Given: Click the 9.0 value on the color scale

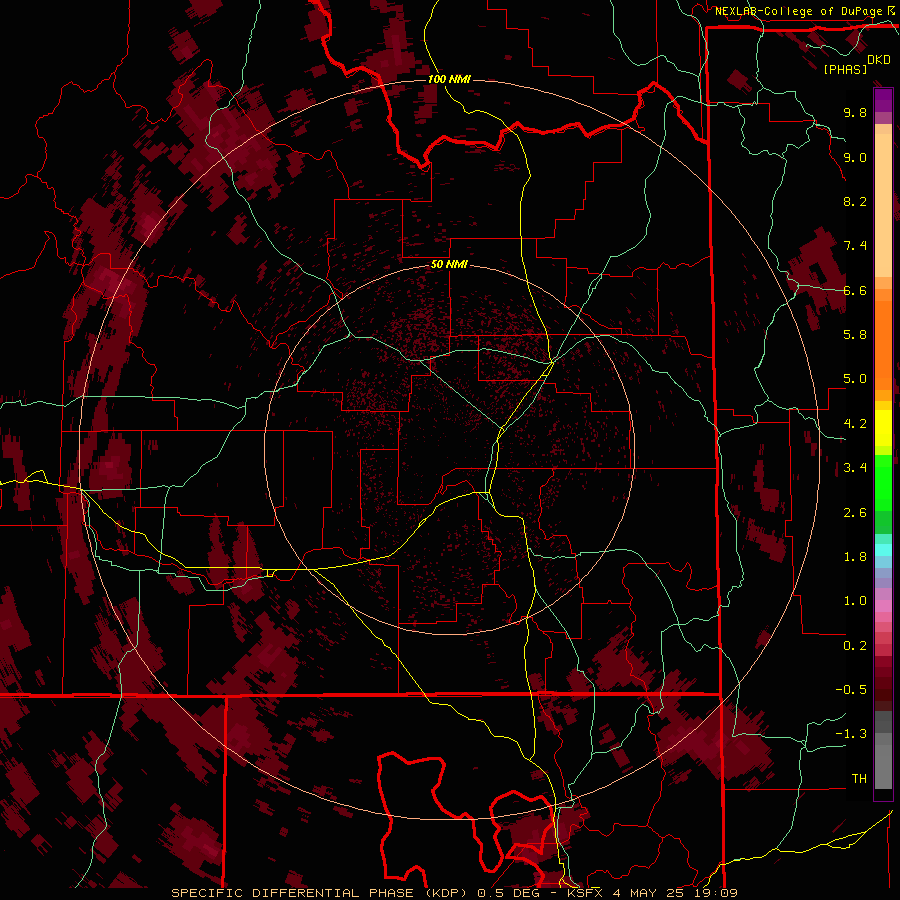Looking at the screenshot, I should click(855, 157).
